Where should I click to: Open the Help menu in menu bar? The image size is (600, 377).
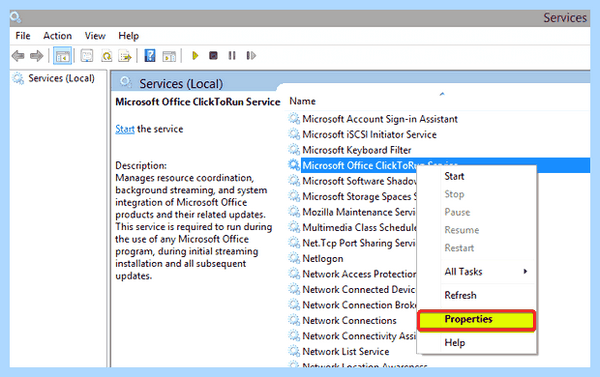(x=128, y=36)
